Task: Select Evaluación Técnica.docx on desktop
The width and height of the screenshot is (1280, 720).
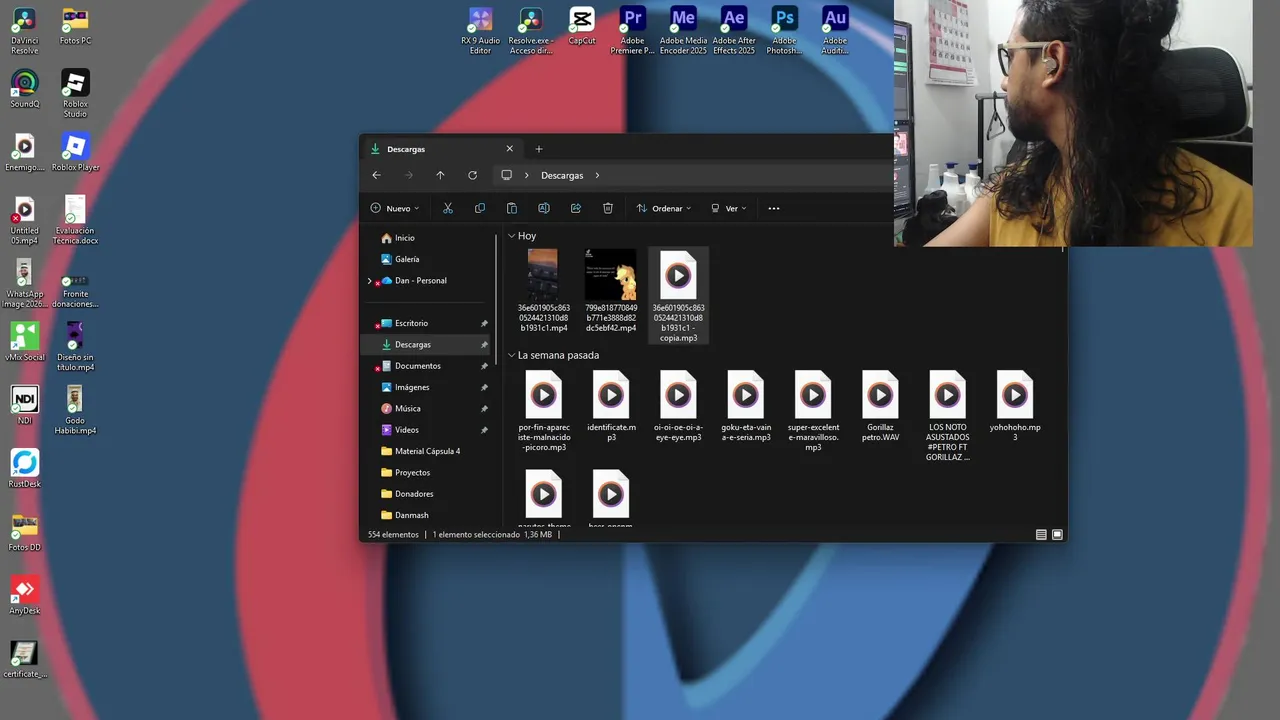Action: (x=75, y=220)
